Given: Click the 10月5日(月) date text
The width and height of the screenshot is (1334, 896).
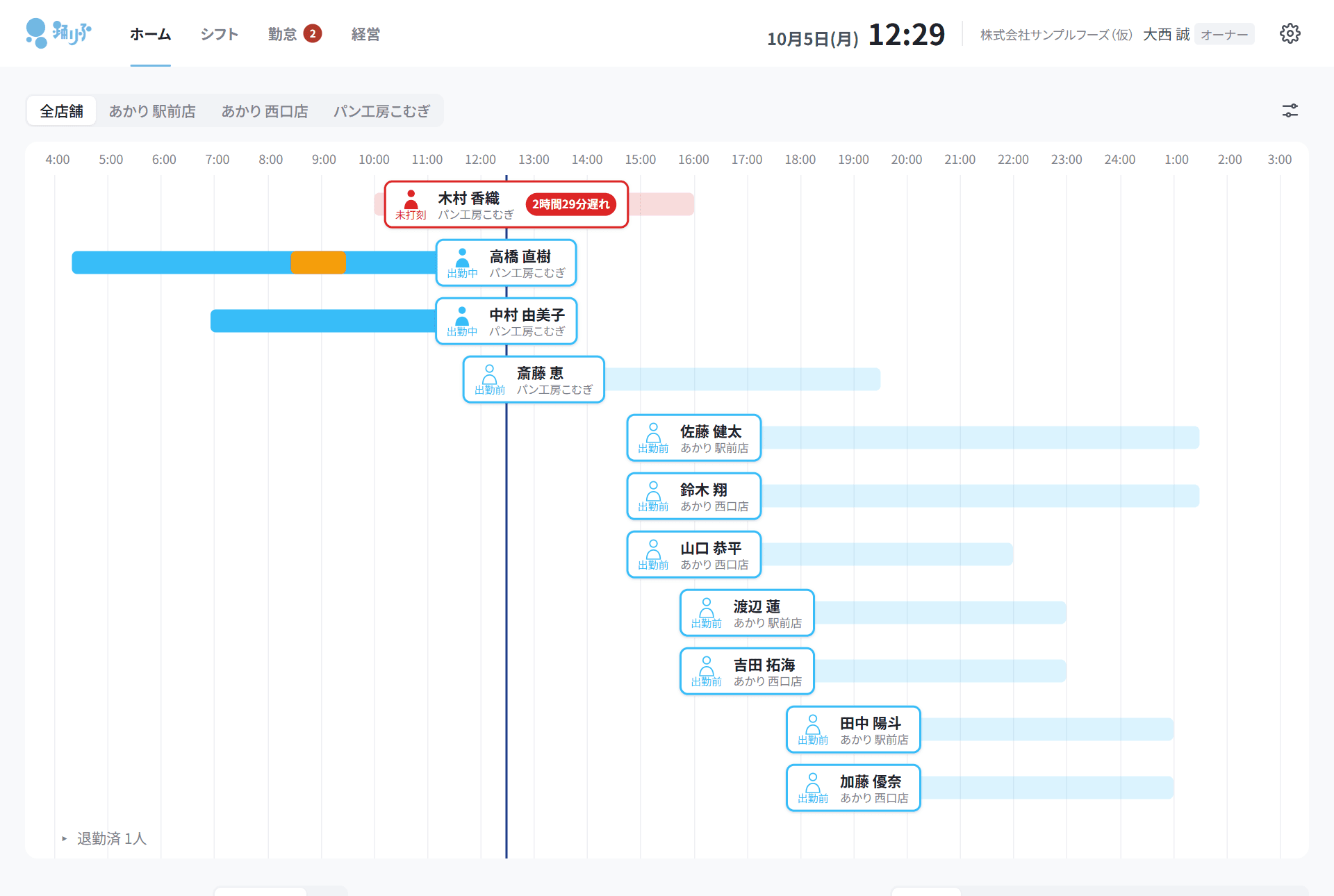Looking at the screenshot, I should tap(812, 38).
